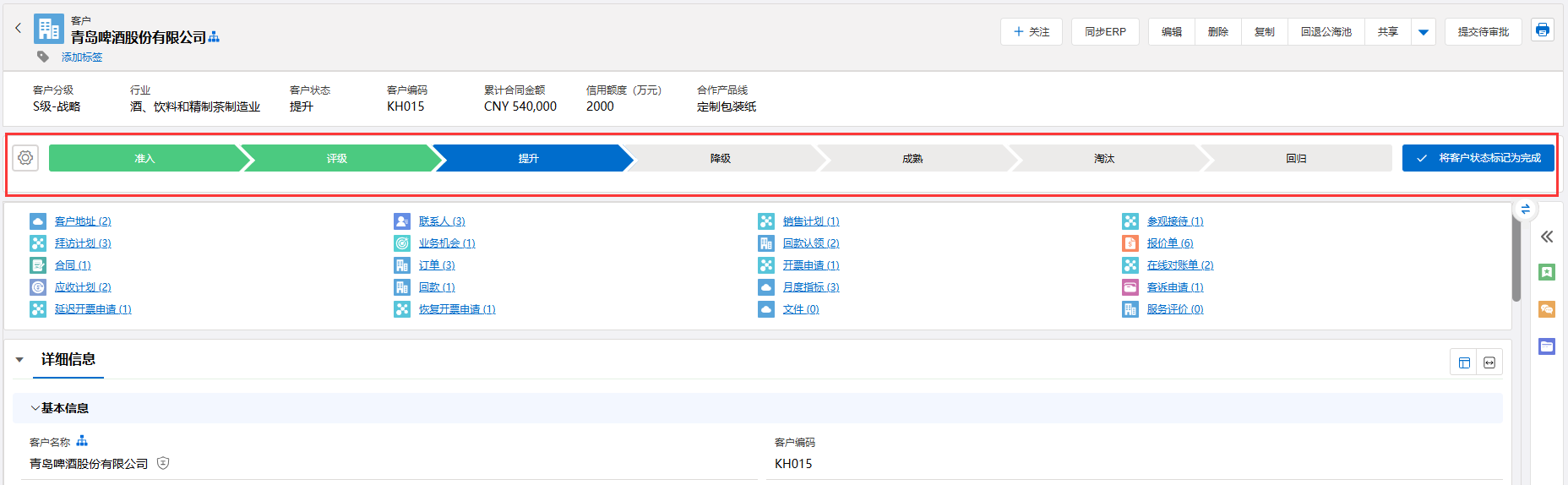This screenshot has width=1568, height=485.
Task: Select the 成熟 stage in the path
Action: (912, 158)
